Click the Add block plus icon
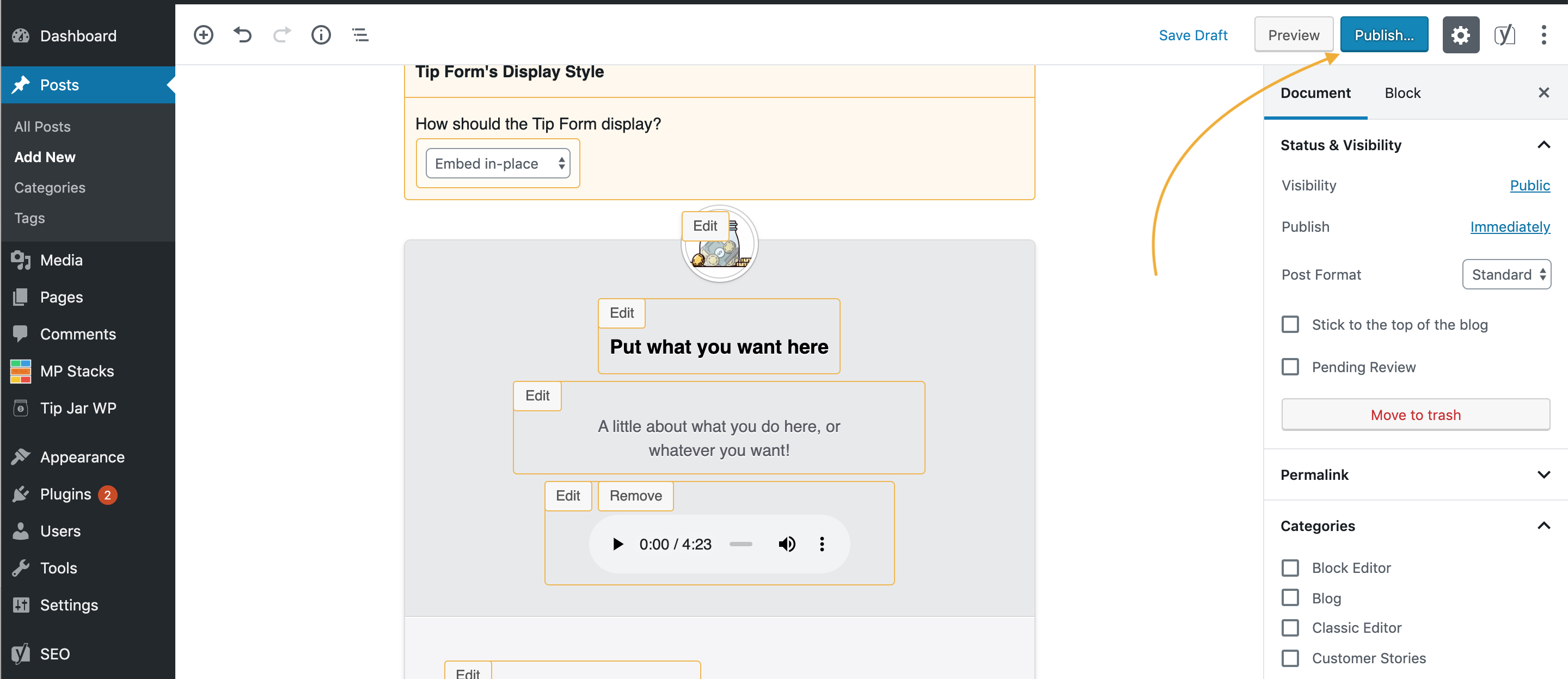 (203, 35)
